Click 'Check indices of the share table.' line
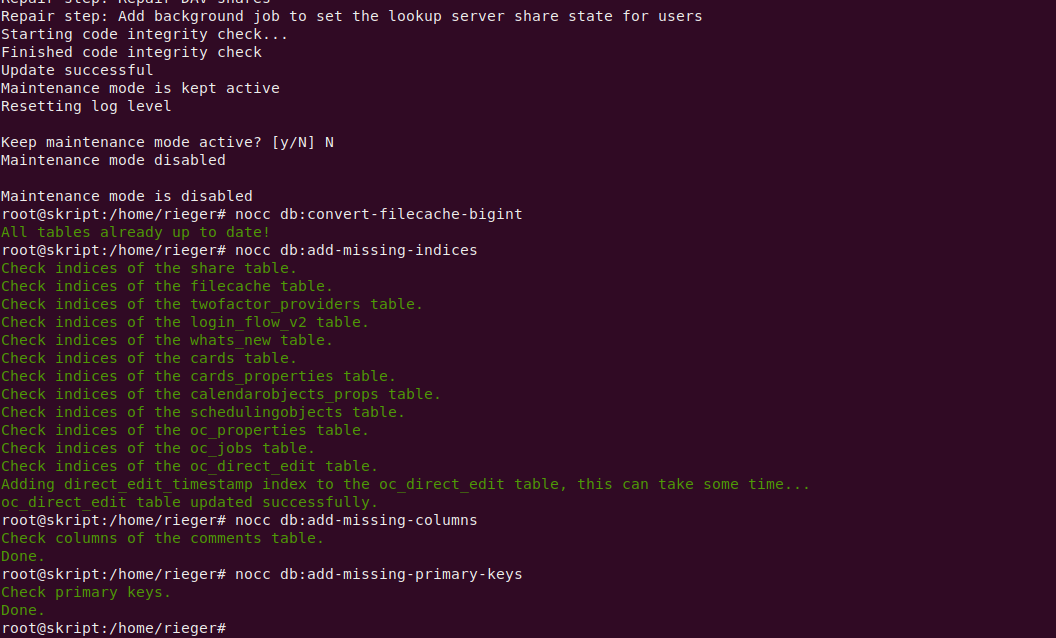 (149, 268)
